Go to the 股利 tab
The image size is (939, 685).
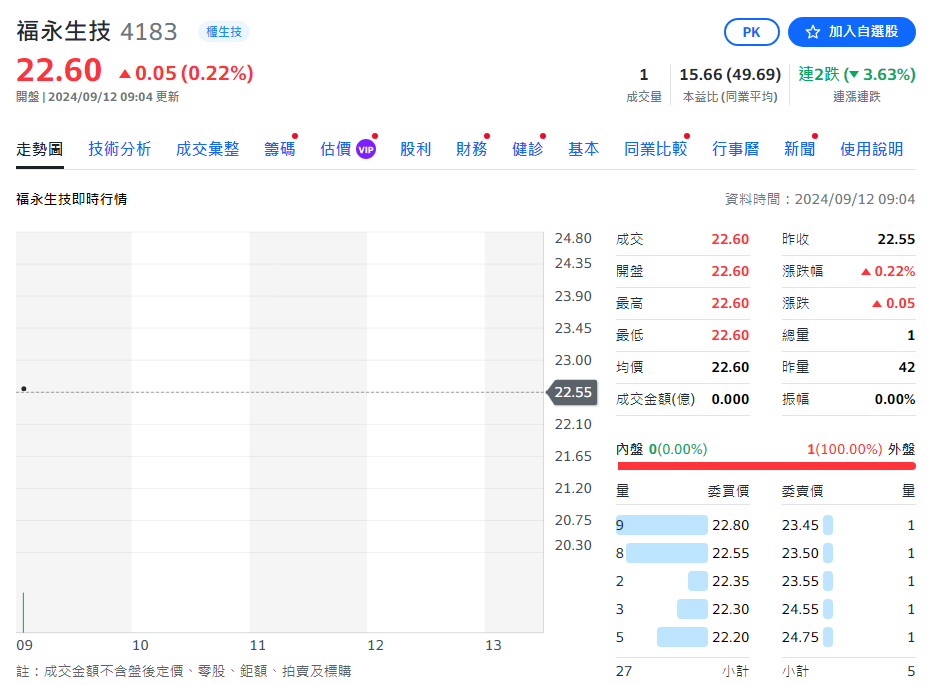(x=416, y=149)
